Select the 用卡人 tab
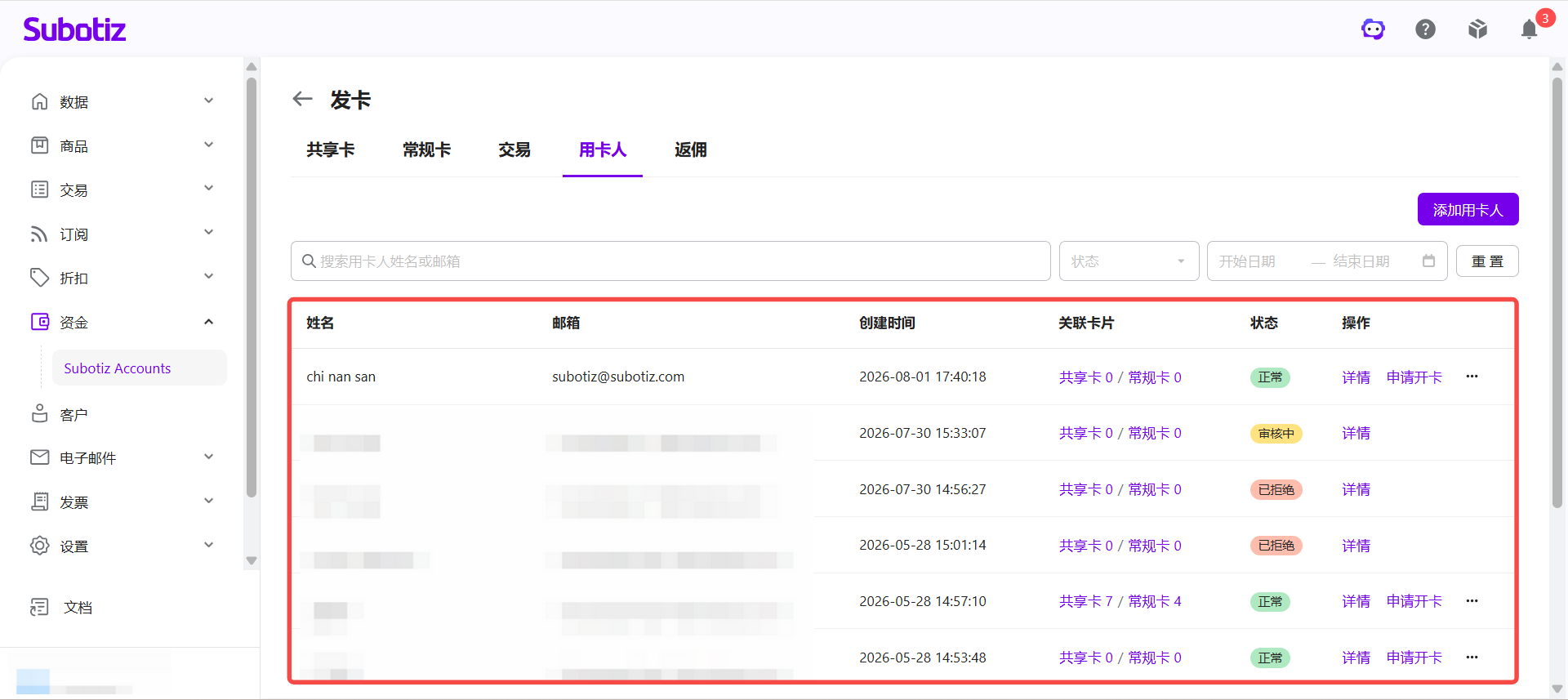 [603, 150]
